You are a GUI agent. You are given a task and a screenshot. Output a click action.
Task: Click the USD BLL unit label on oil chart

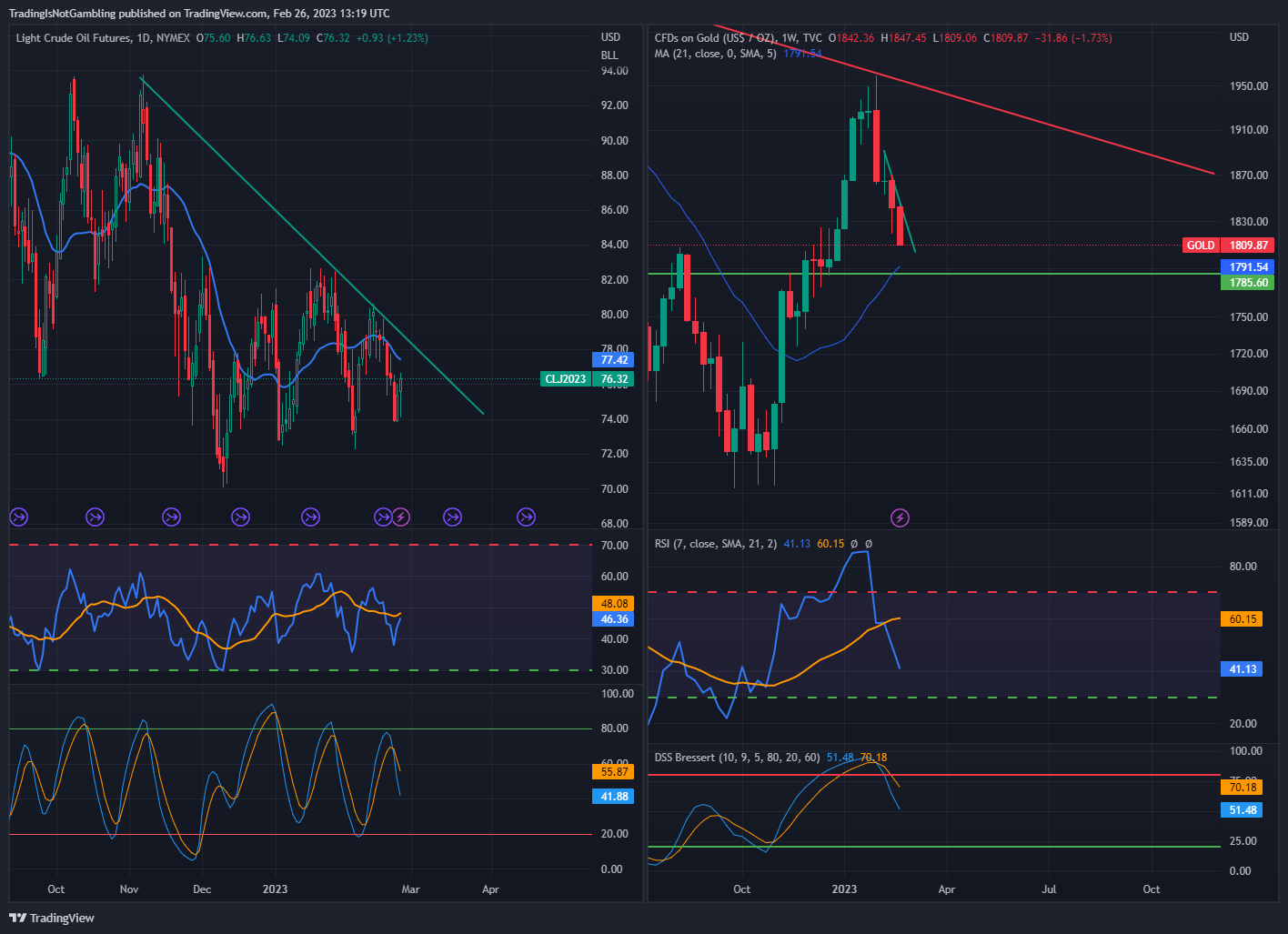[610, 46]
